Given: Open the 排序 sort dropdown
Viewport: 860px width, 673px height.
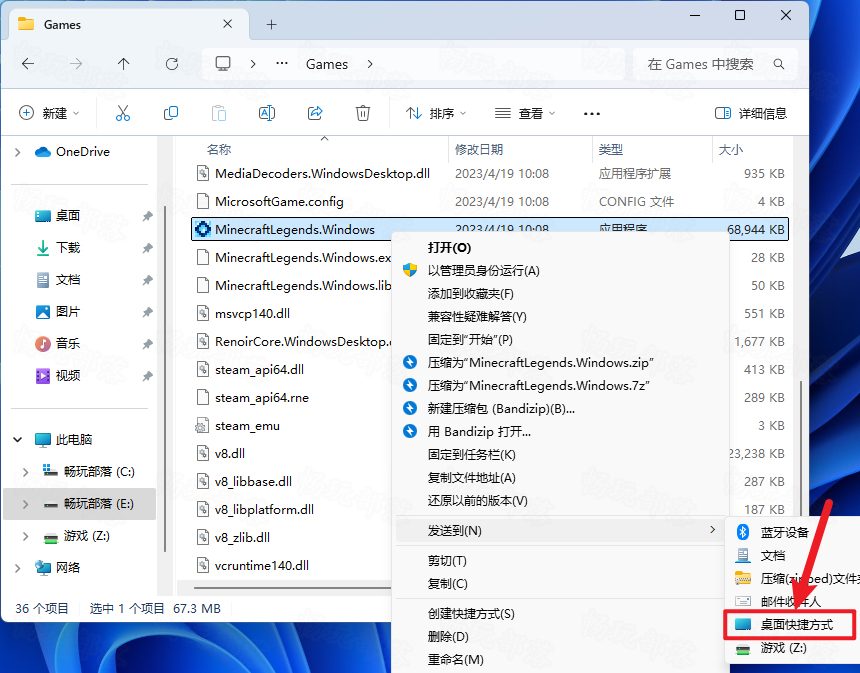Looking at the screenshot, I should [436, 113].
